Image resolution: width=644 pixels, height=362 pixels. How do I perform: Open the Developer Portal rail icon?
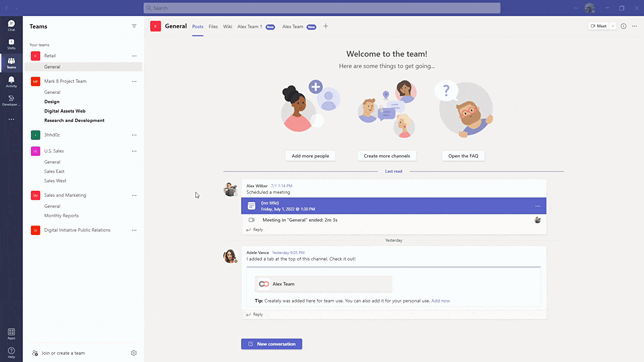[x=11, y=100]
